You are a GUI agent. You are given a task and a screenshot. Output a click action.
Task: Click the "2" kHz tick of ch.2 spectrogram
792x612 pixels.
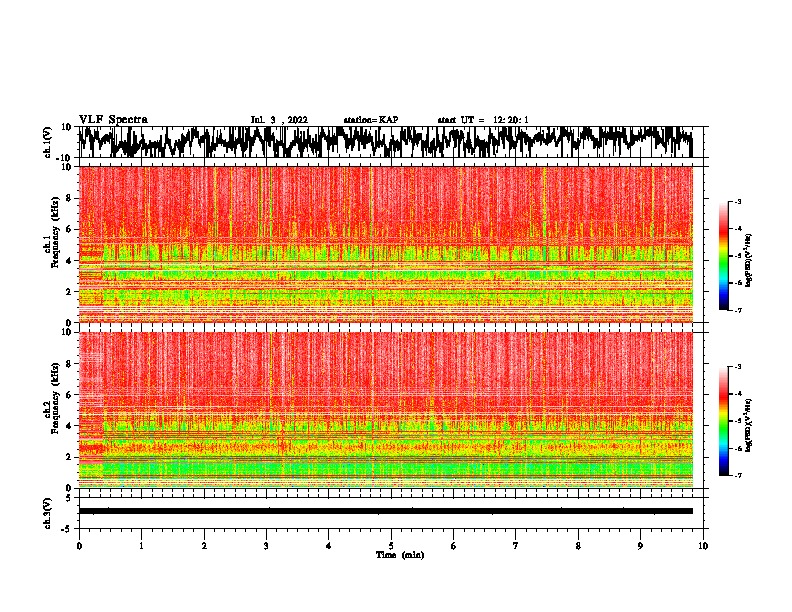pos(69,457)
